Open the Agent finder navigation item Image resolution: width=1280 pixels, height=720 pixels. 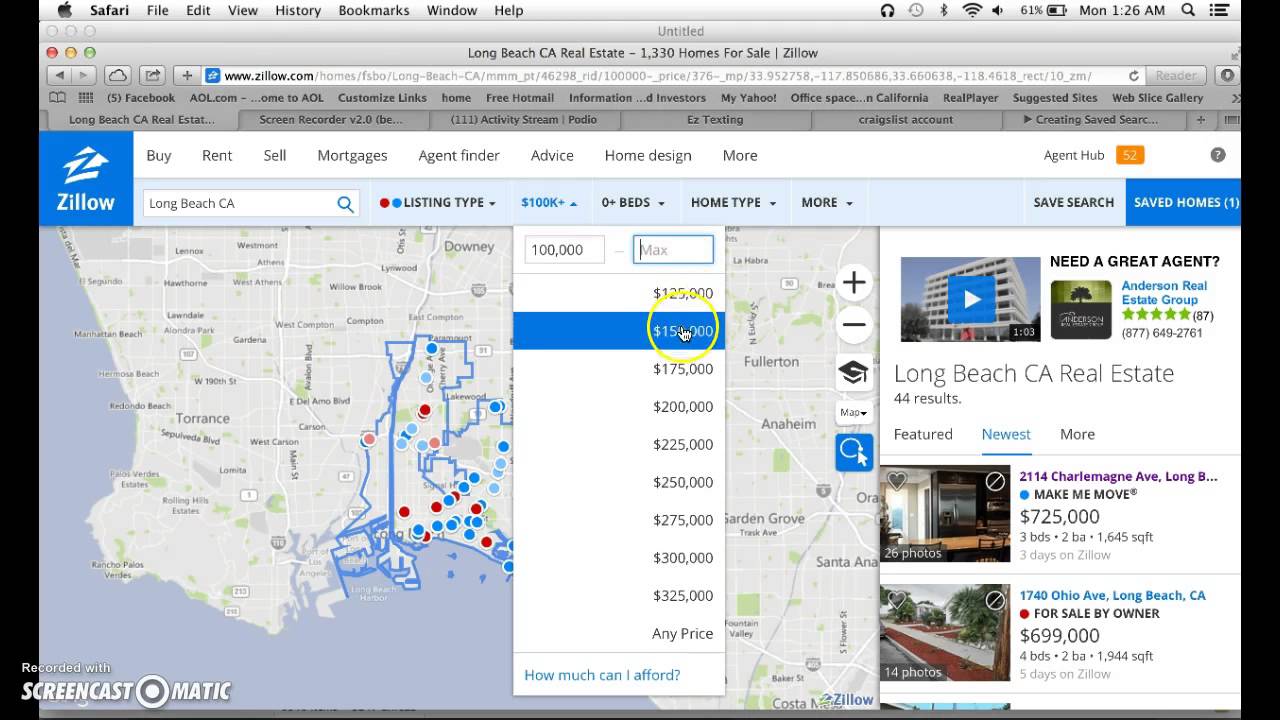pyautogui.click(x=459, y=155)
